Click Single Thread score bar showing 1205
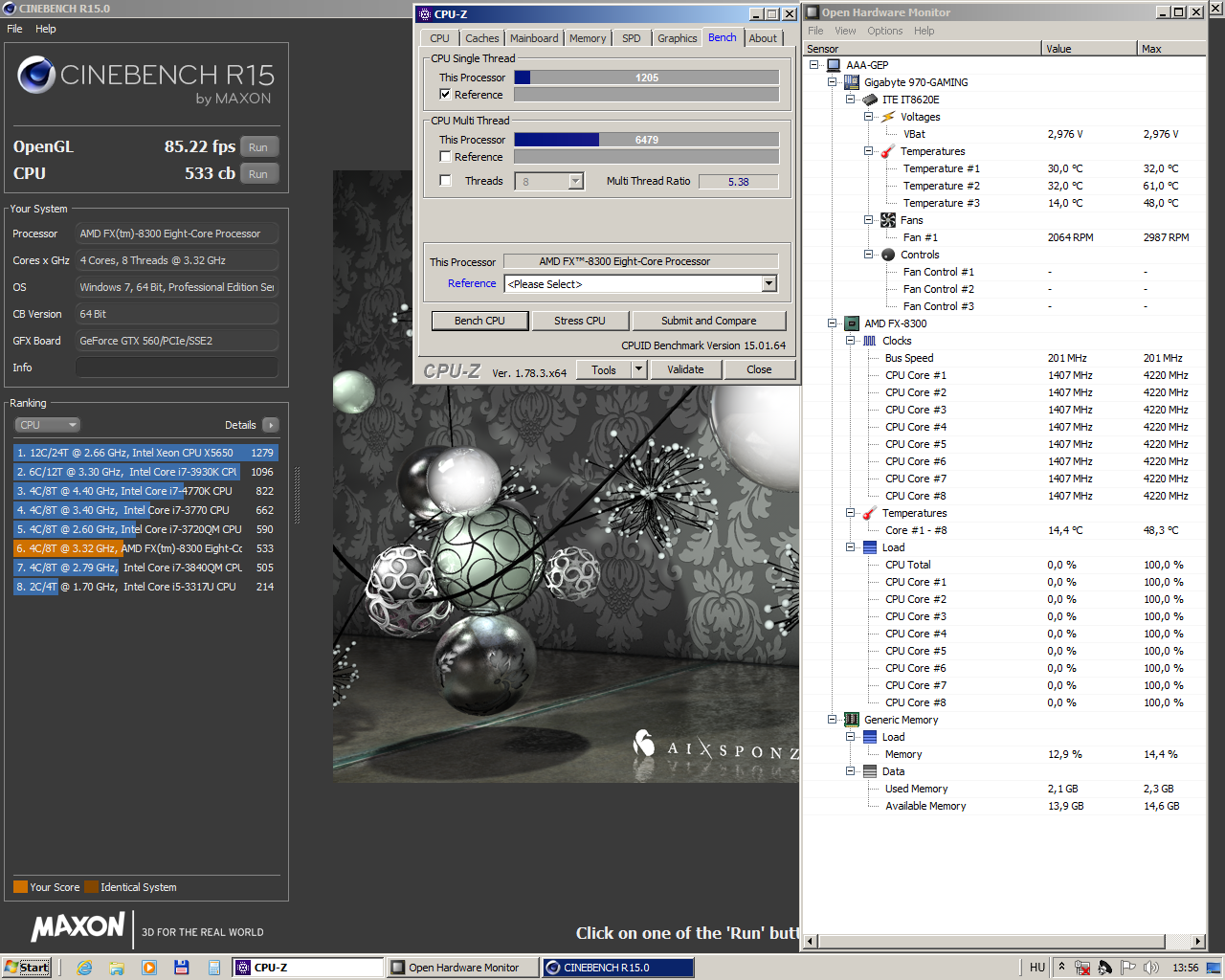Screen dimensions: 1225x980 (647, 78)
